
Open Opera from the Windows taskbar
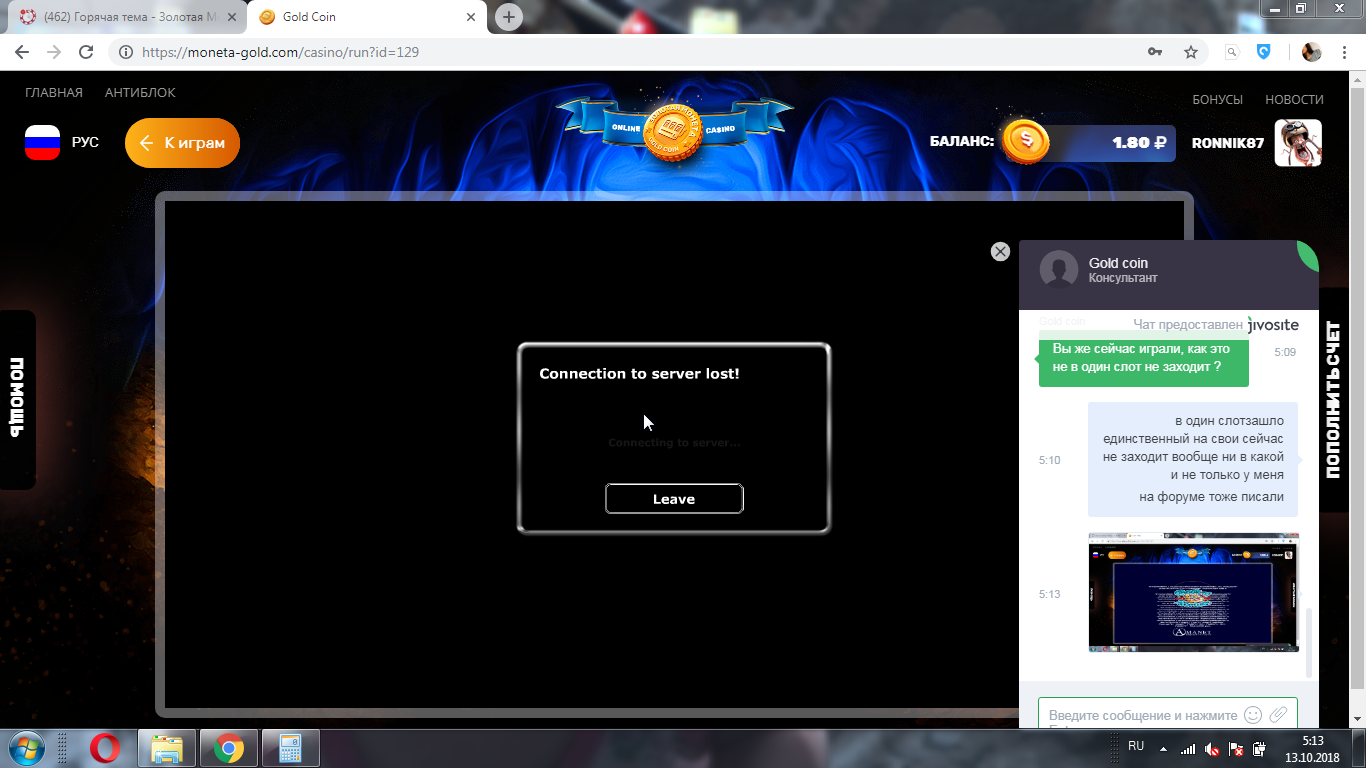tap(105, 748)
